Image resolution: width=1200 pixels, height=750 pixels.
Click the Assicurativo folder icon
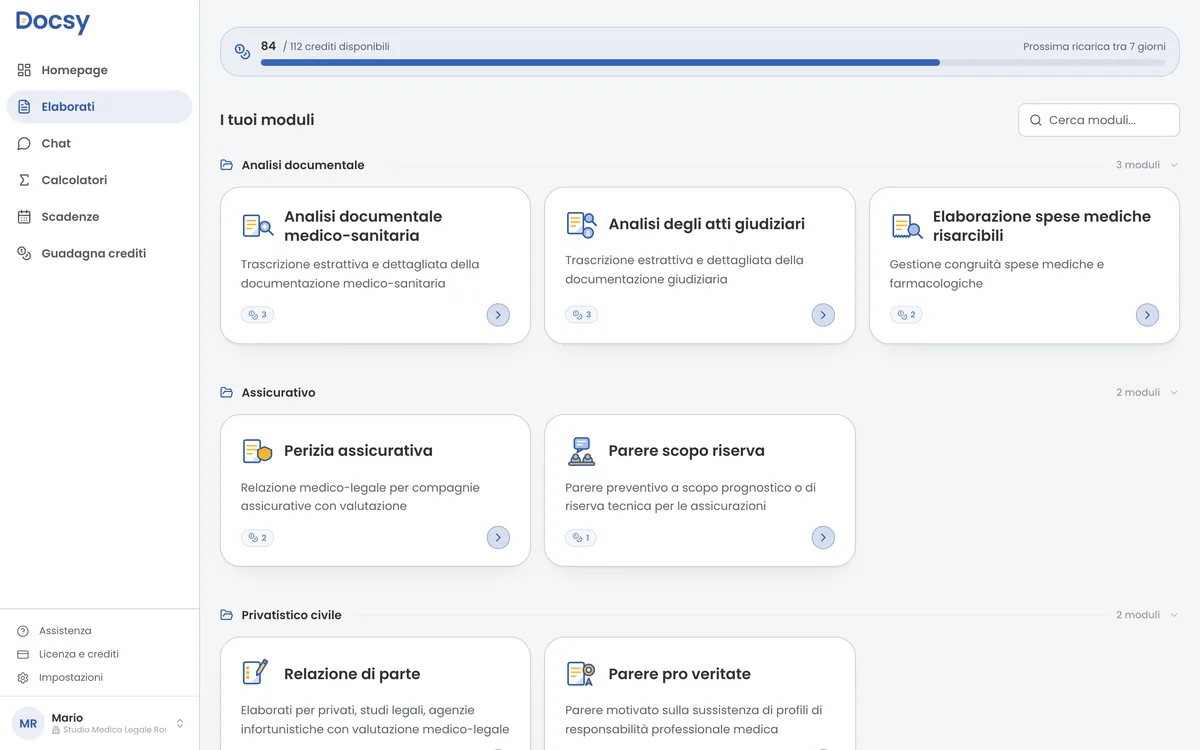[x=227, y=392]
